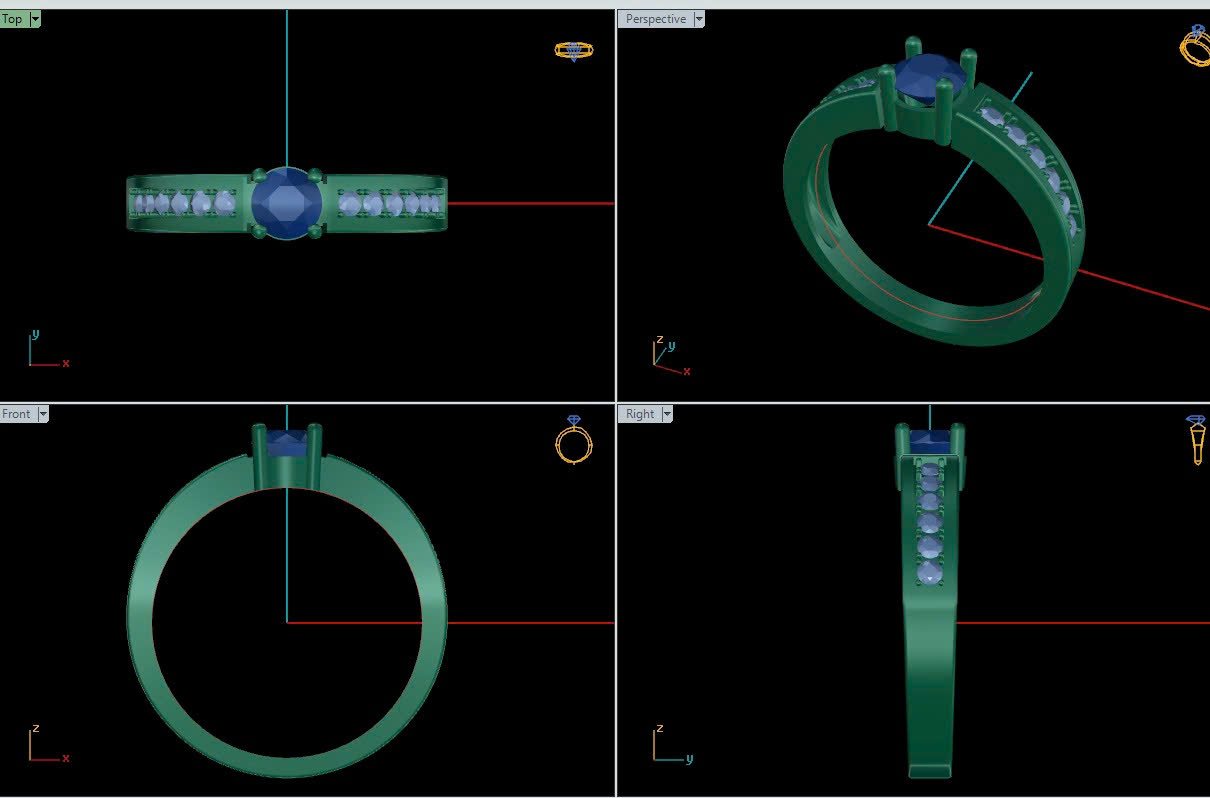
Task: Activate the Perspective viewport title label
Action: [x=655, y=19]
